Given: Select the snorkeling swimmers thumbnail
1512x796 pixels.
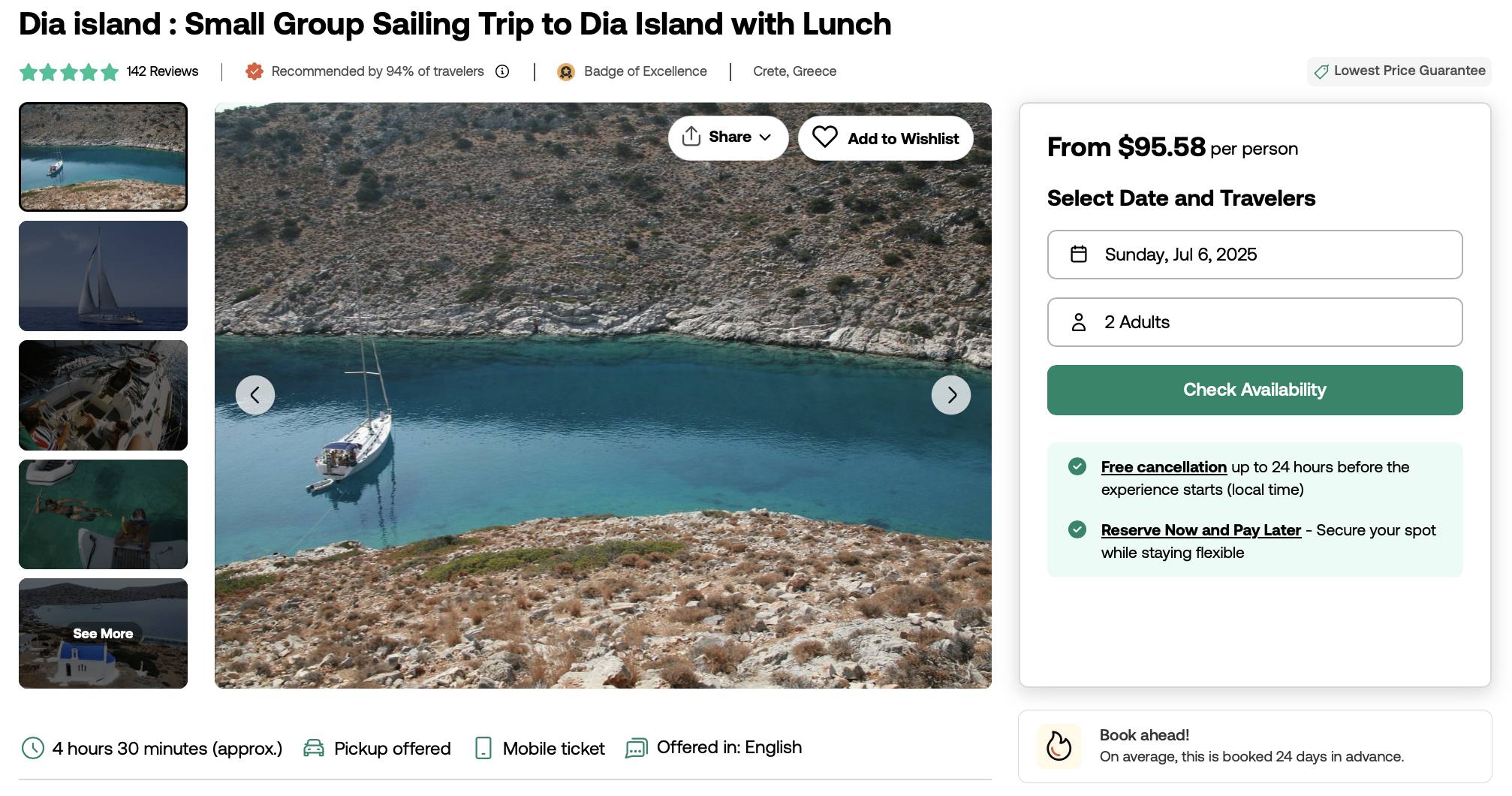Looking at the screenshot, I should tap(103, 514).
